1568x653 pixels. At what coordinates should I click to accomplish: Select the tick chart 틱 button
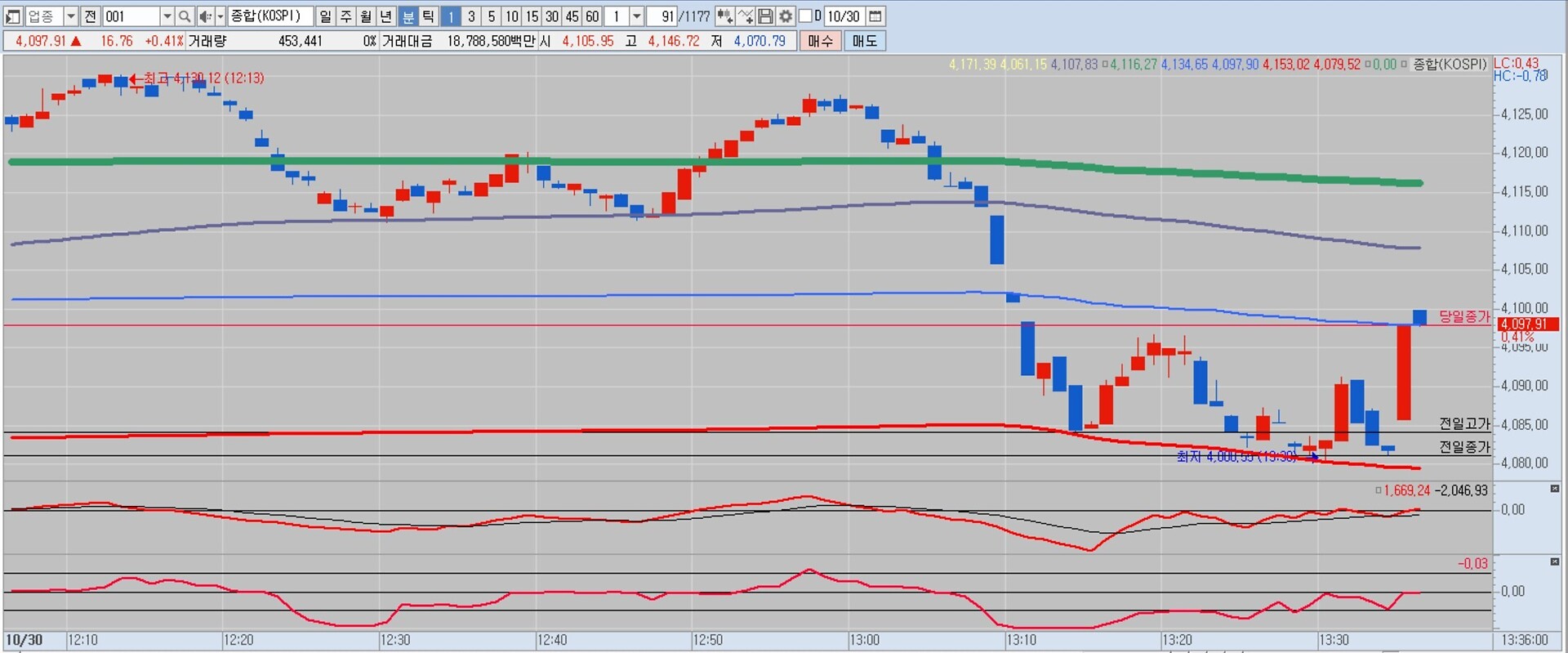[x=428, y=16]
